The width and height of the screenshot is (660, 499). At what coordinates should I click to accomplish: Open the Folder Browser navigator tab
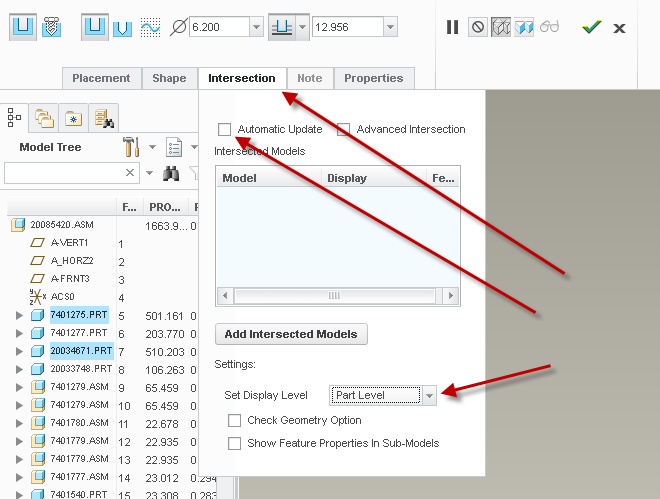tap(44, 118)
